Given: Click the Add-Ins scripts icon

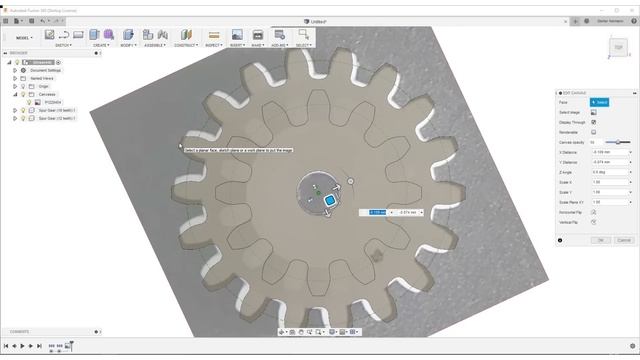Looking at the screenshot, I should point(280,35).
